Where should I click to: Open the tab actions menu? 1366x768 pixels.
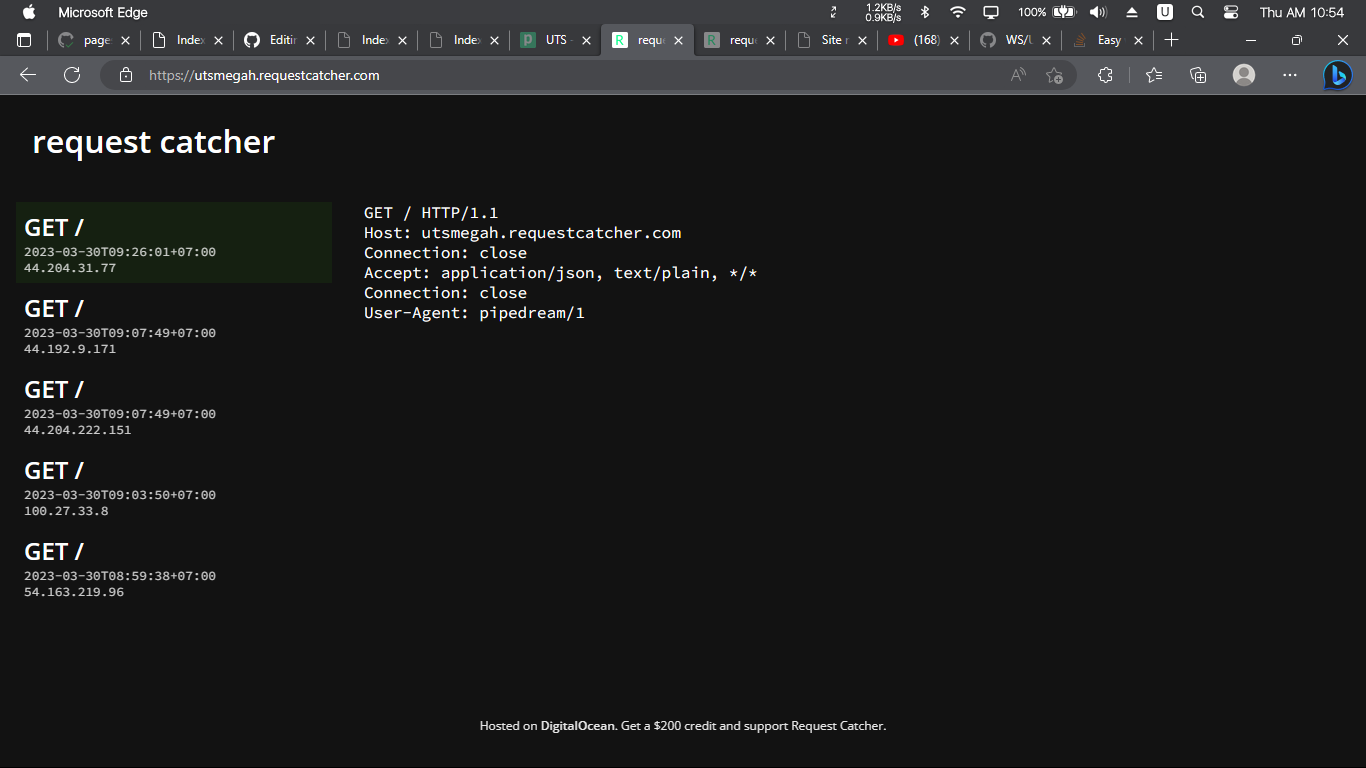24,40
